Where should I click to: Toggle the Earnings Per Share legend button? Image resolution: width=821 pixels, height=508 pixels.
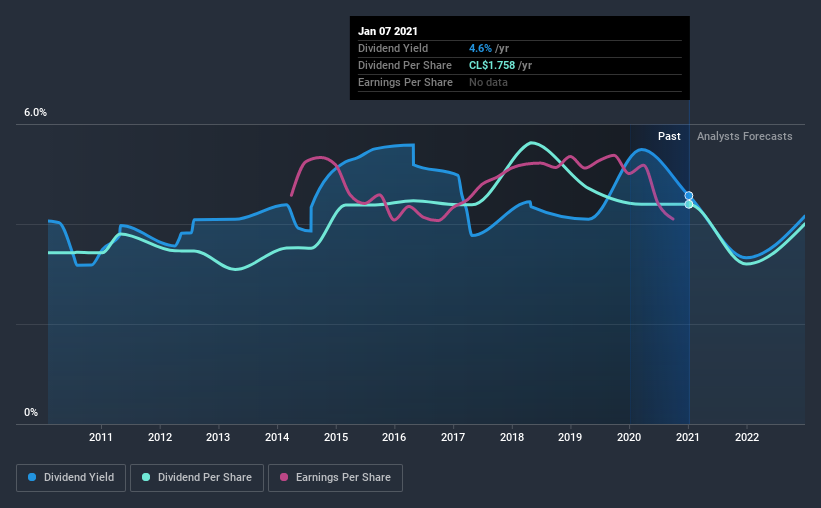tap(335, 478)
